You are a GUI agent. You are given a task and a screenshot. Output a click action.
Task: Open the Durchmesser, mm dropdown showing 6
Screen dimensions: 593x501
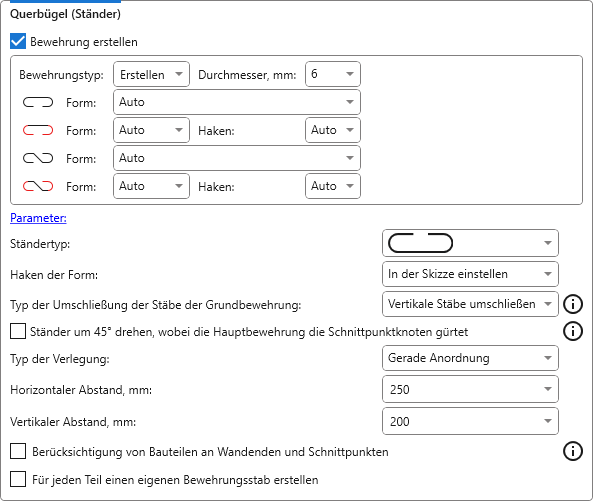333,74
